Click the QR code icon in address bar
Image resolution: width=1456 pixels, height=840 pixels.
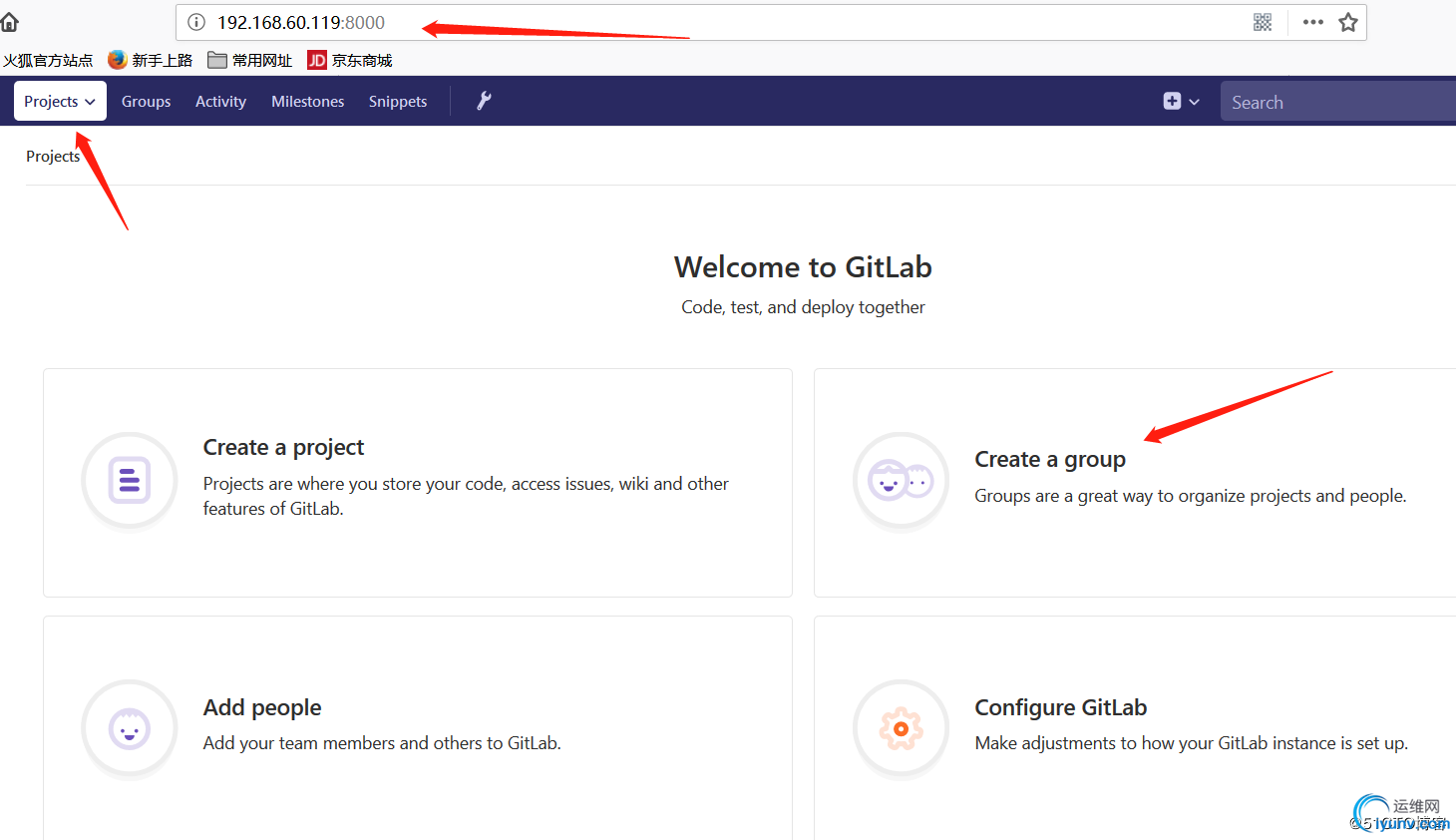pyautogui.click(x=1263, y=22)
